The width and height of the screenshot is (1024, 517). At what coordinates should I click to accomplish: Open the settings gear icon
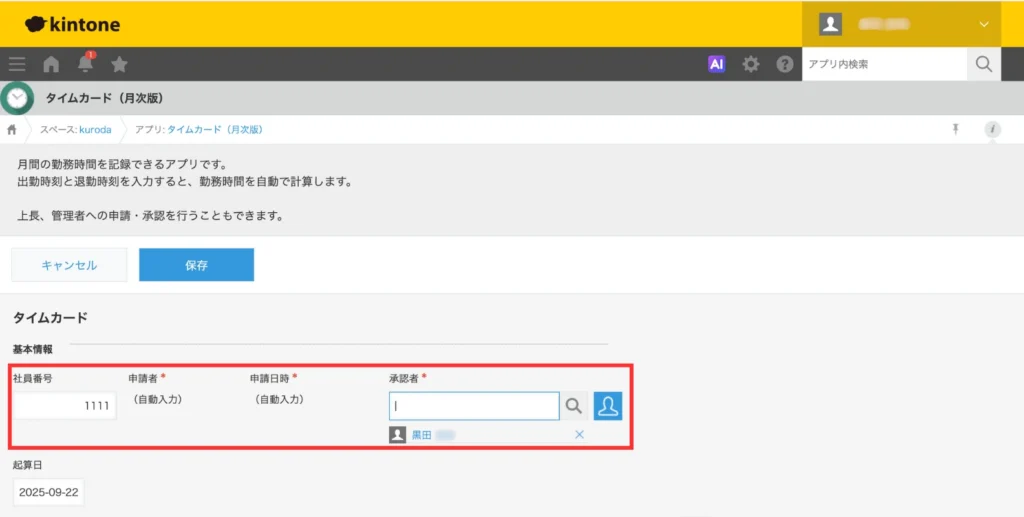coord(750,64)
